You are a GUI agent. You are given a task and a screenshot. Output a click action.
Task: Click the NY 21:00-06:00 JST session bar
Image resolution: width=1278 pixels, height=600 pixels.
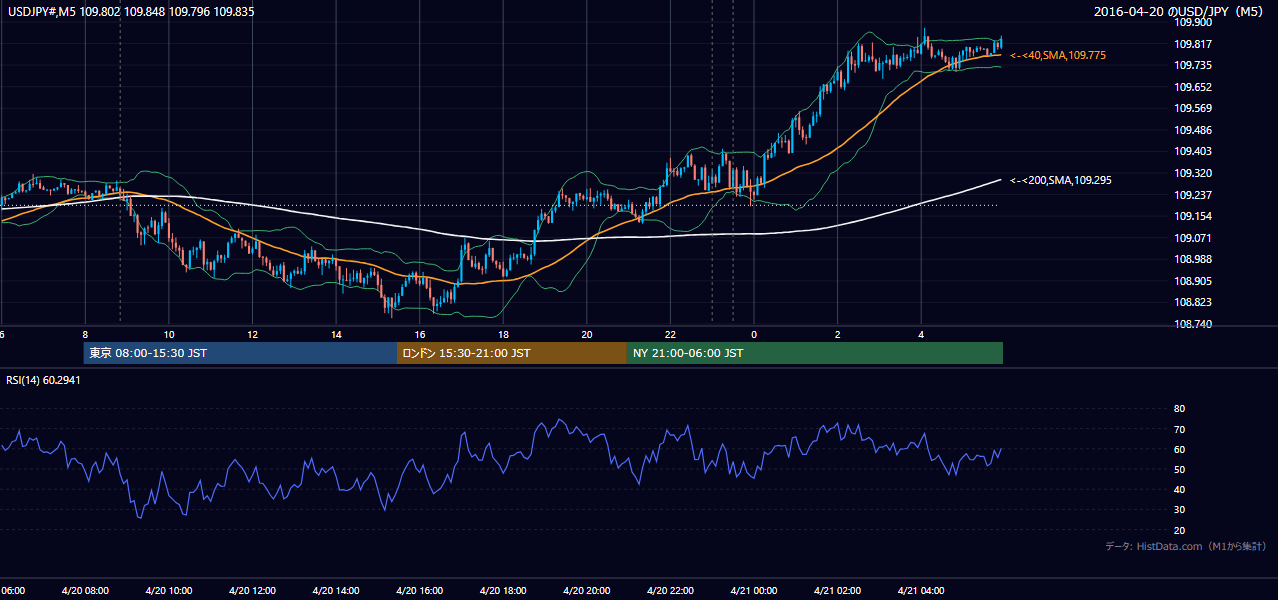815,353
